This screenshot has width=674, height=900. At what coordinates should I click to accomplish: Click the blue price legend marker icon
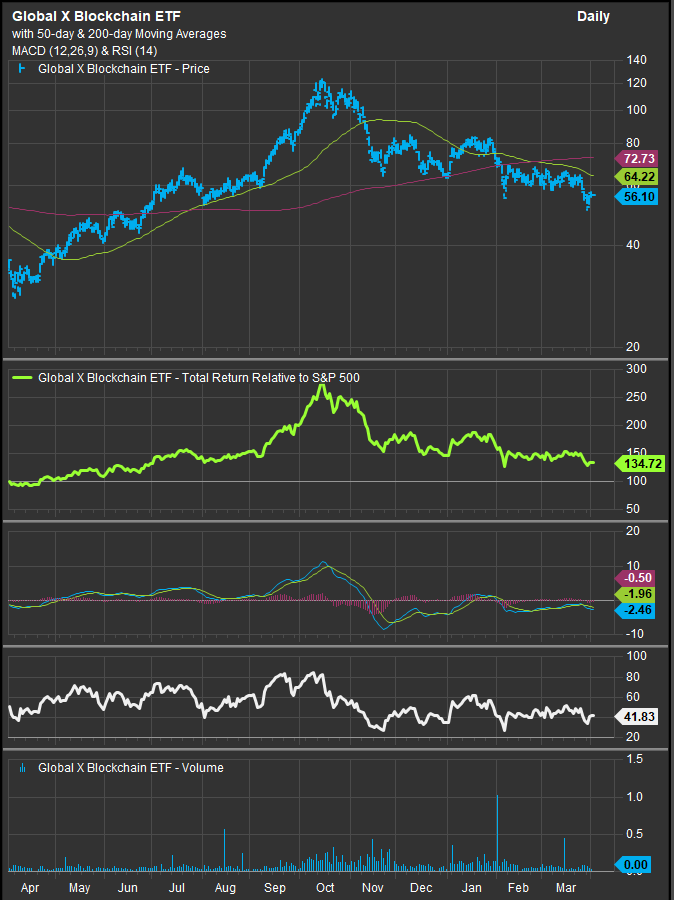tap(22, 69)
